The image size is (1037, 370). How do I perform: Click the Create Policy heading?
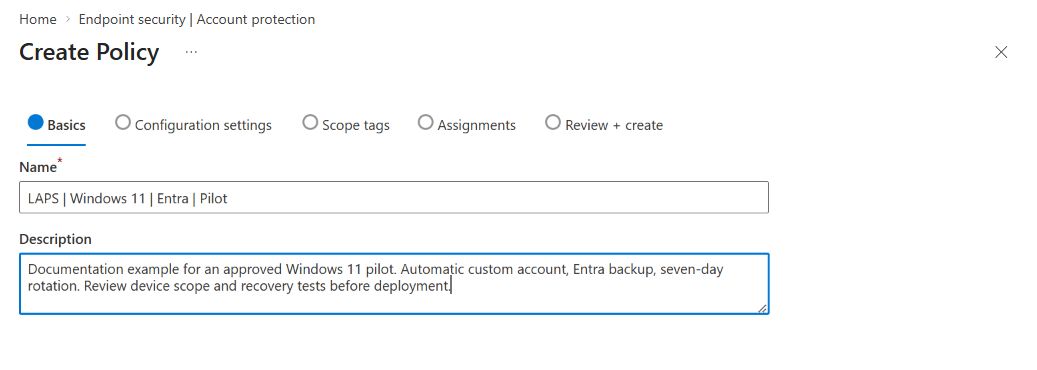coord(89,52)
